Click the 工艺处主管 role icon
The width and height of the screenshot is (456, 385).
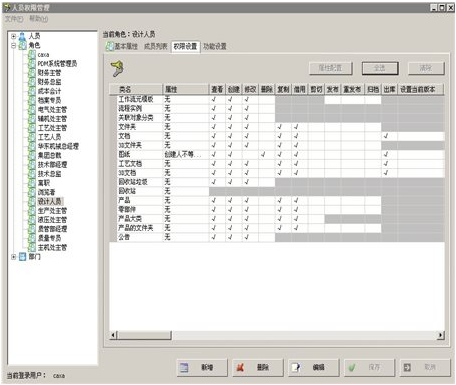point(32,128)
